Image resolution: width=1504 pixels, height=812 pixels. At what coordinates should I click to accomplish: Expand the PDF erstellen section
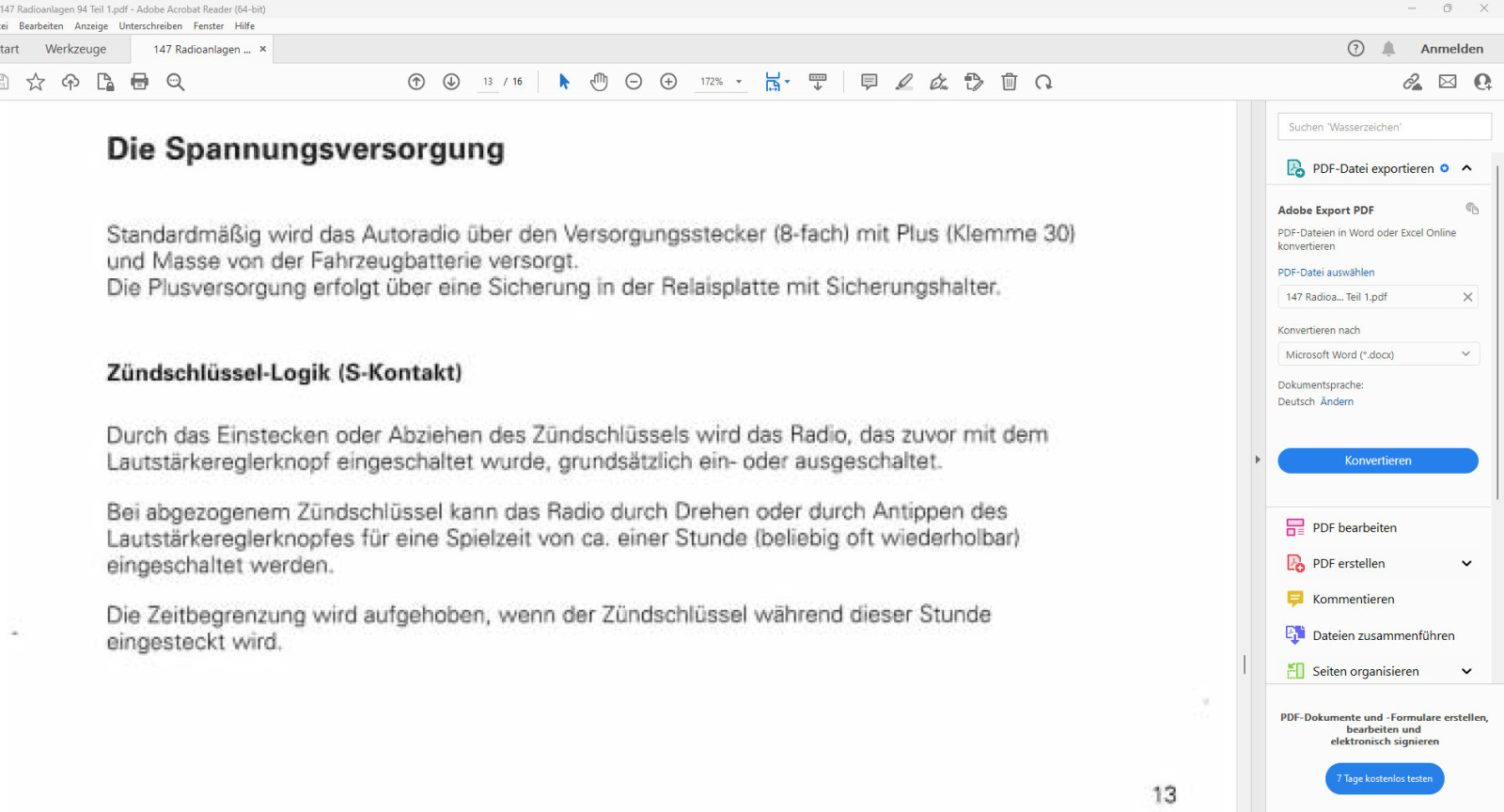point(1466,564)
